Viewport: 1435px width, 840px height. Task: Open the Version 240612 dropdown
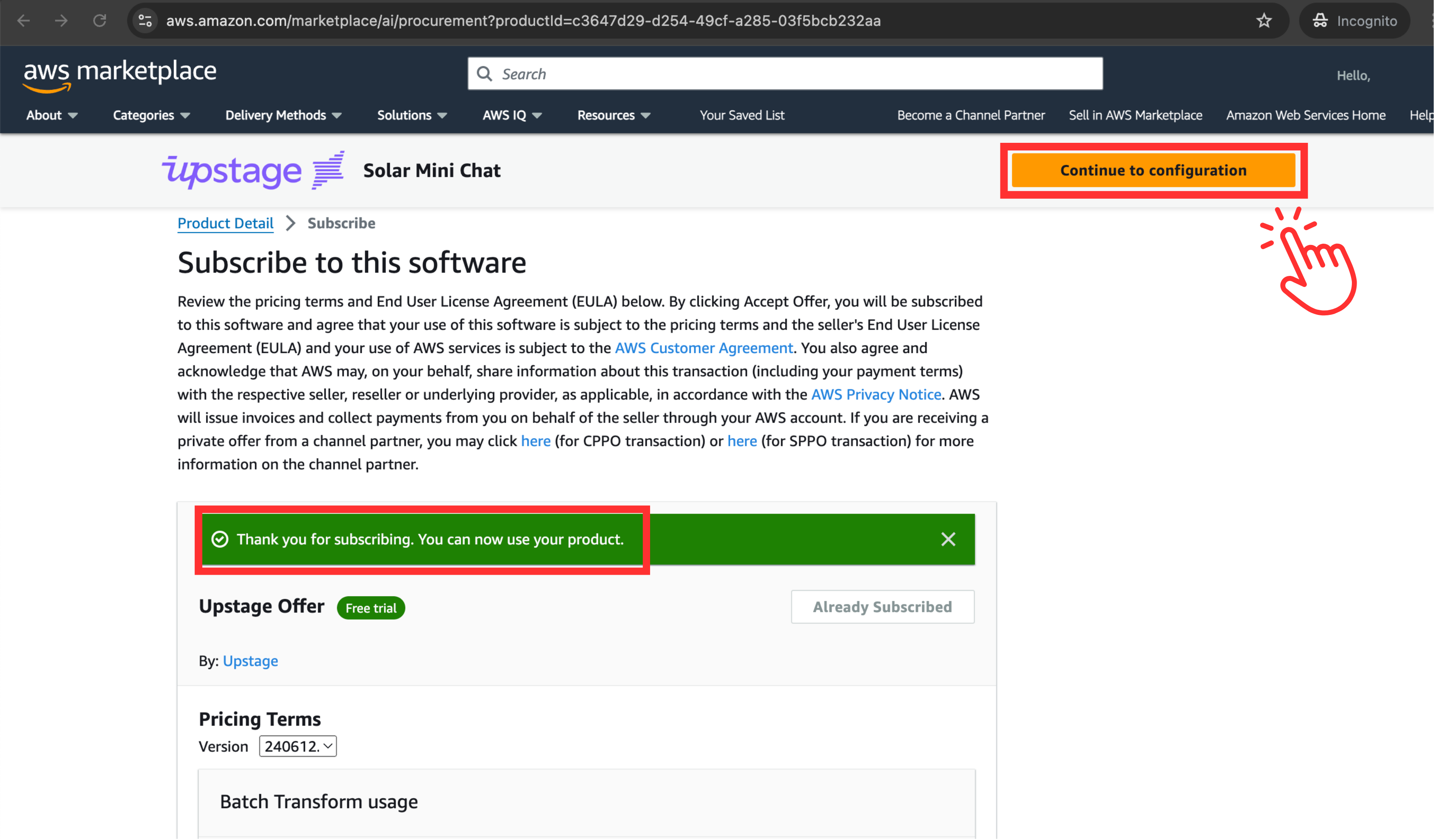[x=298, y=747]
